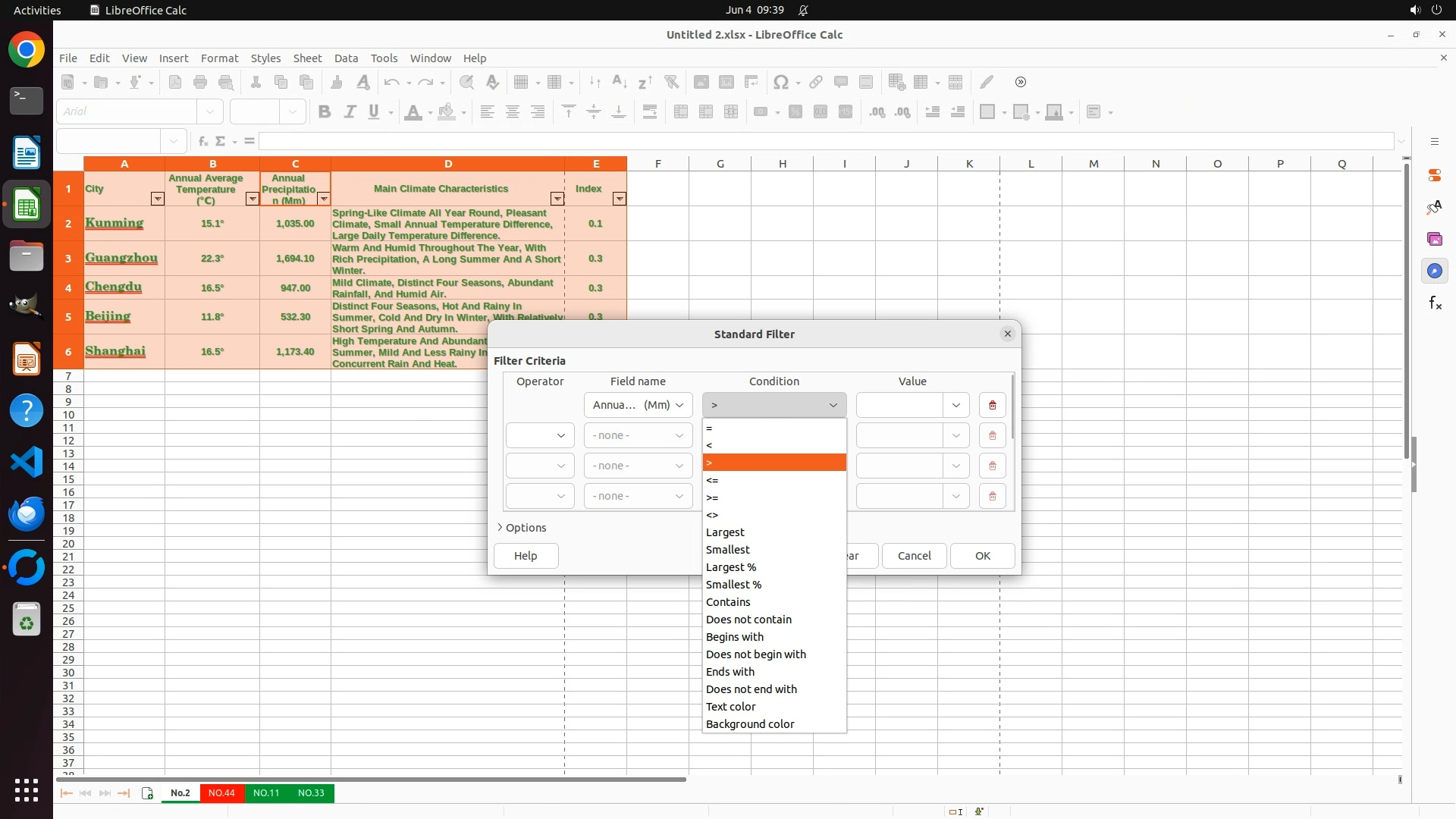Toggle the Index column autofilter button
The width and height of the screenshot is (1456, 819).
(x=619, y=199)
